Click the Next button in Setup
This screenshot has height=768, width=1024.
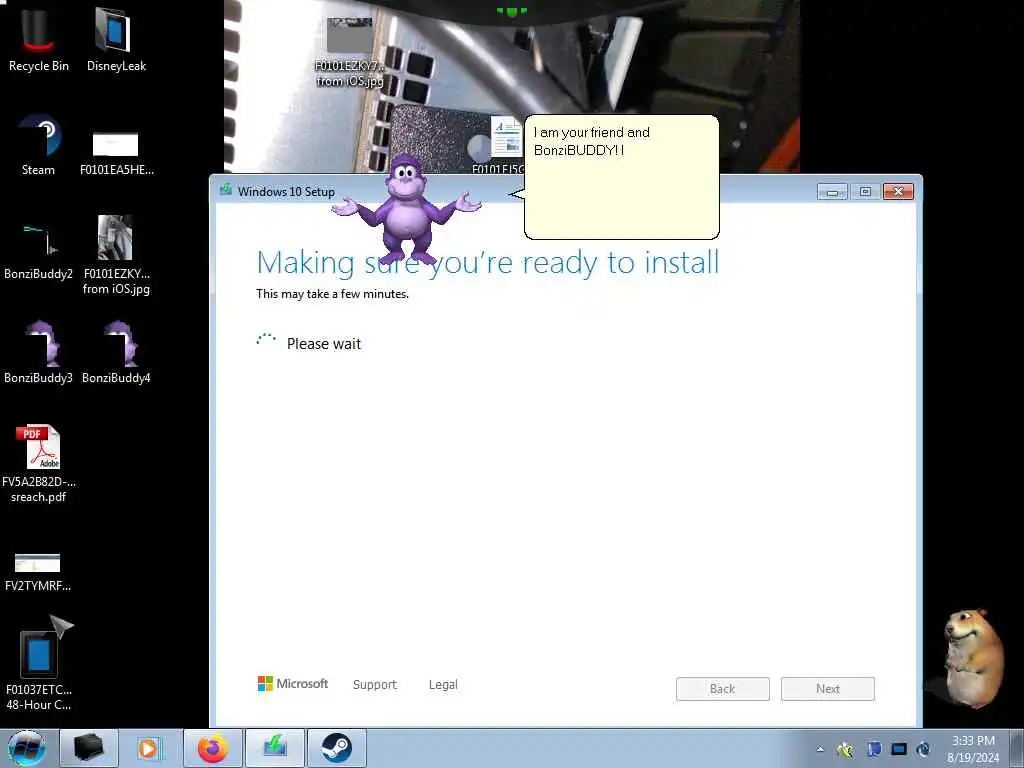tap(827, 688)
